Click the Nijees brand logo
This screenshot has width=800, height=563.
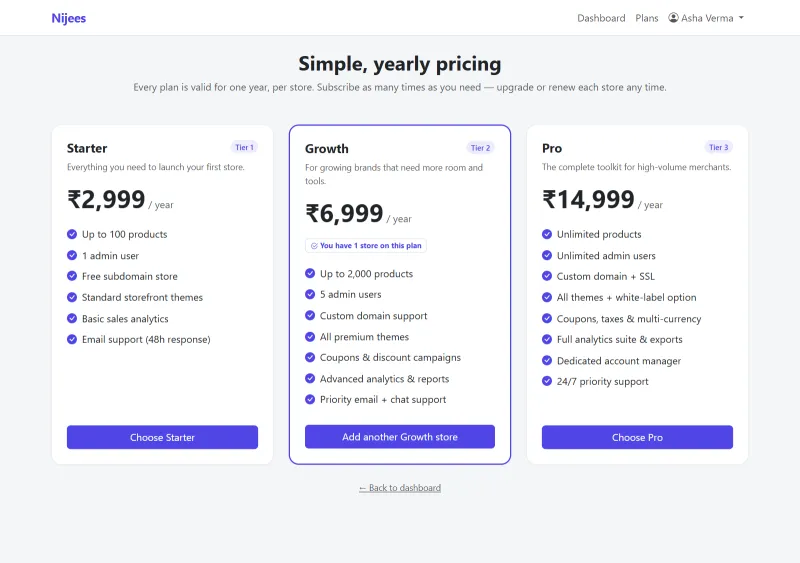(x=68, y=18)
